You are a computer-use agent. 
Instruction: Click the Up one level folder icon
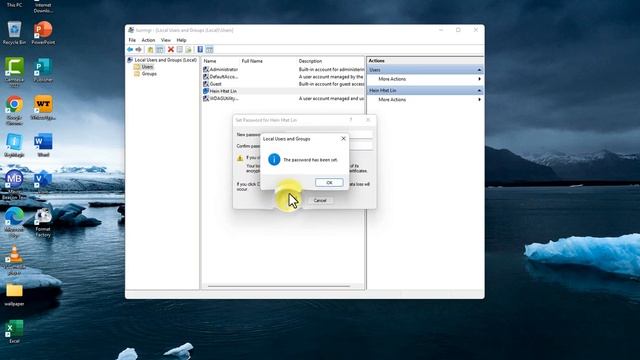(150, 49)
